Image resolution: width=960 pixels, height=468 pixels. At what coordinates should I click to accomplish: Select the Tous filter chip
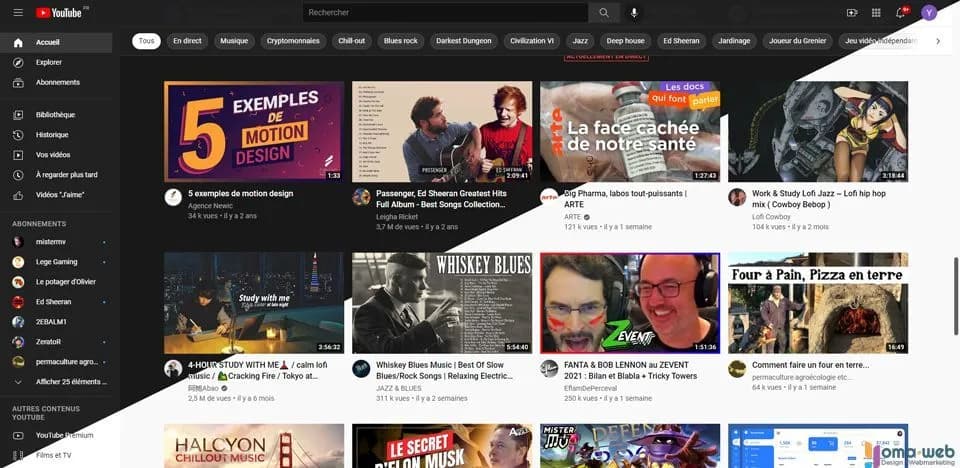pos(146,41)
